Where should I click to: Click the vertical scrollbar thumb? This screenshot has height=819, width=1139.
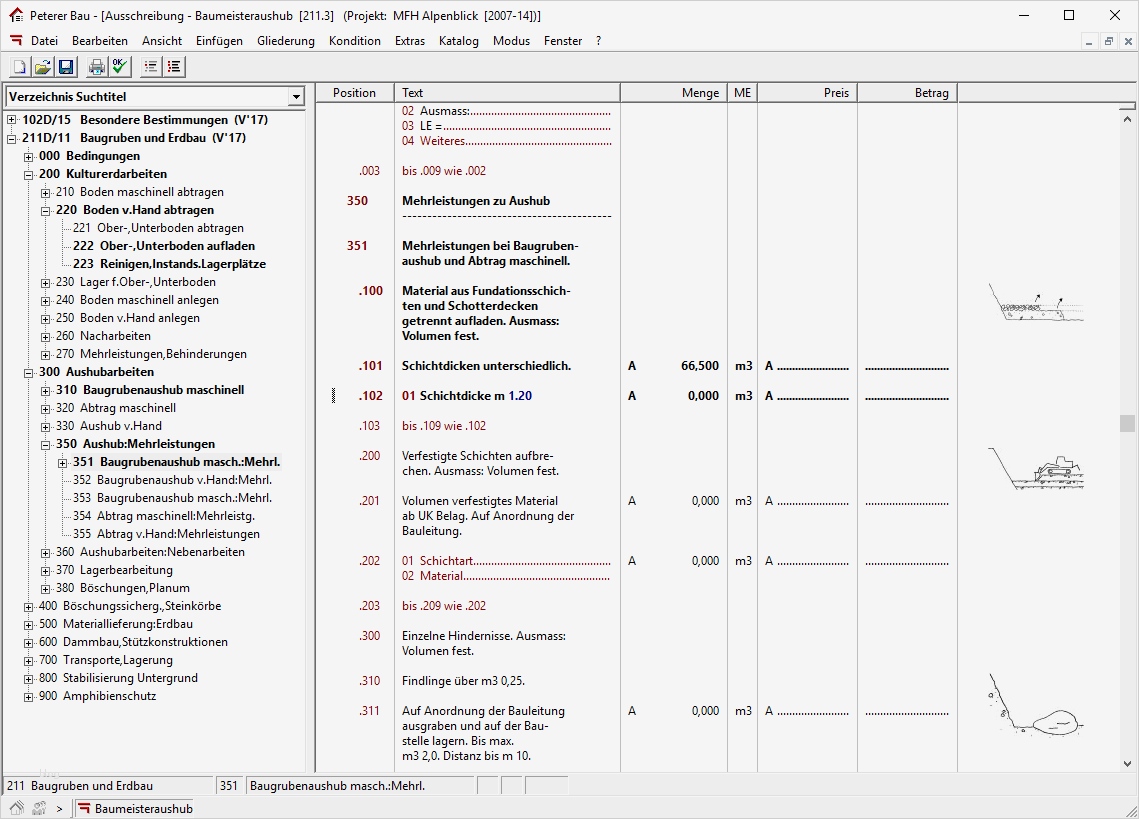(1128, 423)
